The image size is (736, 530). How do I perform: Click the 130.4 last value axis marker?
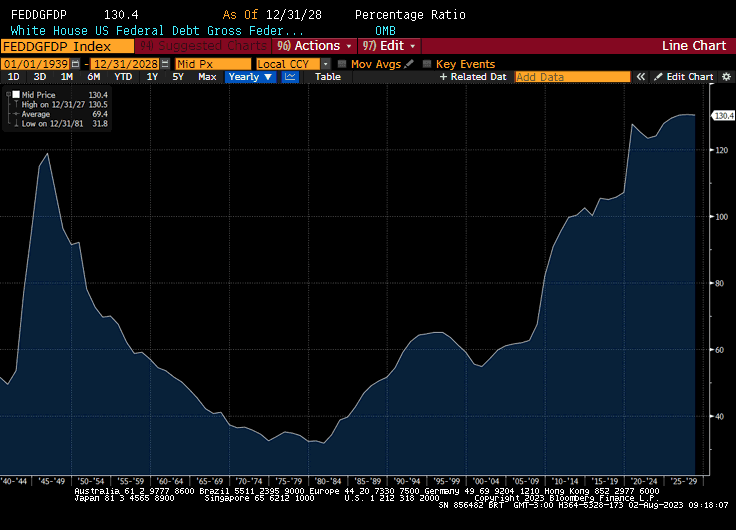coord(723,115)
